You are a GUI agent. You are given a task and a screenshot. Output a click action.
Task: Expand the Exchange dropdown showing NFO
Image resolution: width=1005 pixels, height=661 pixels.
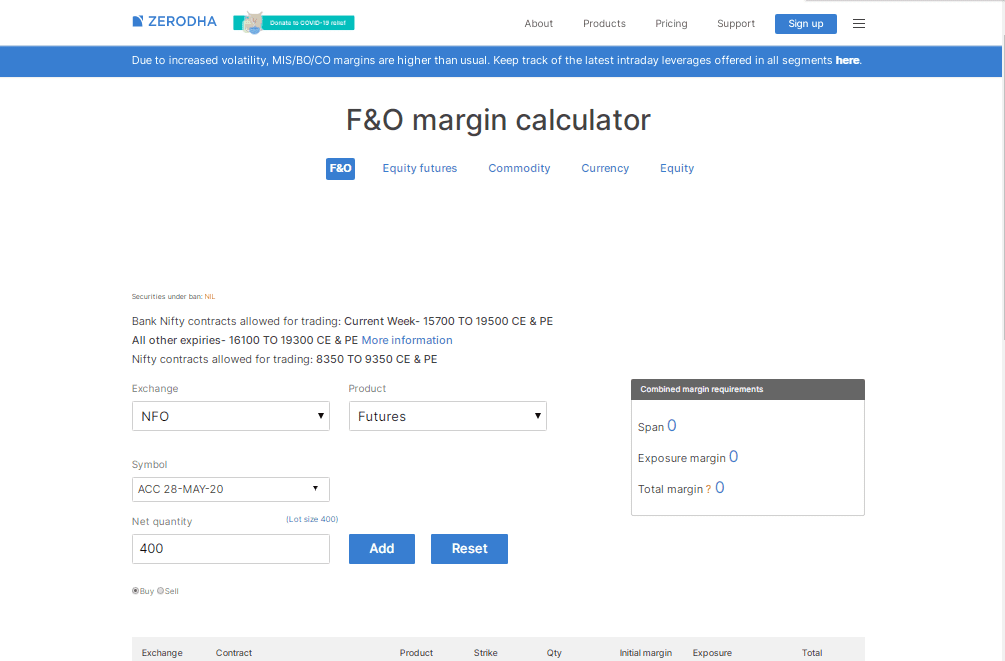(231, 416)
